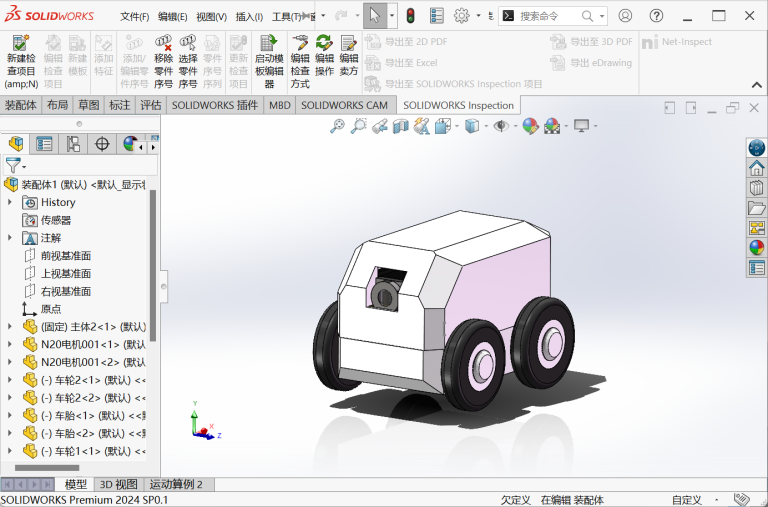The width and height of the screenshot is (768, 507).
Task: Click the Zoom to Fit magnifier icon
Action: (337, 126)
